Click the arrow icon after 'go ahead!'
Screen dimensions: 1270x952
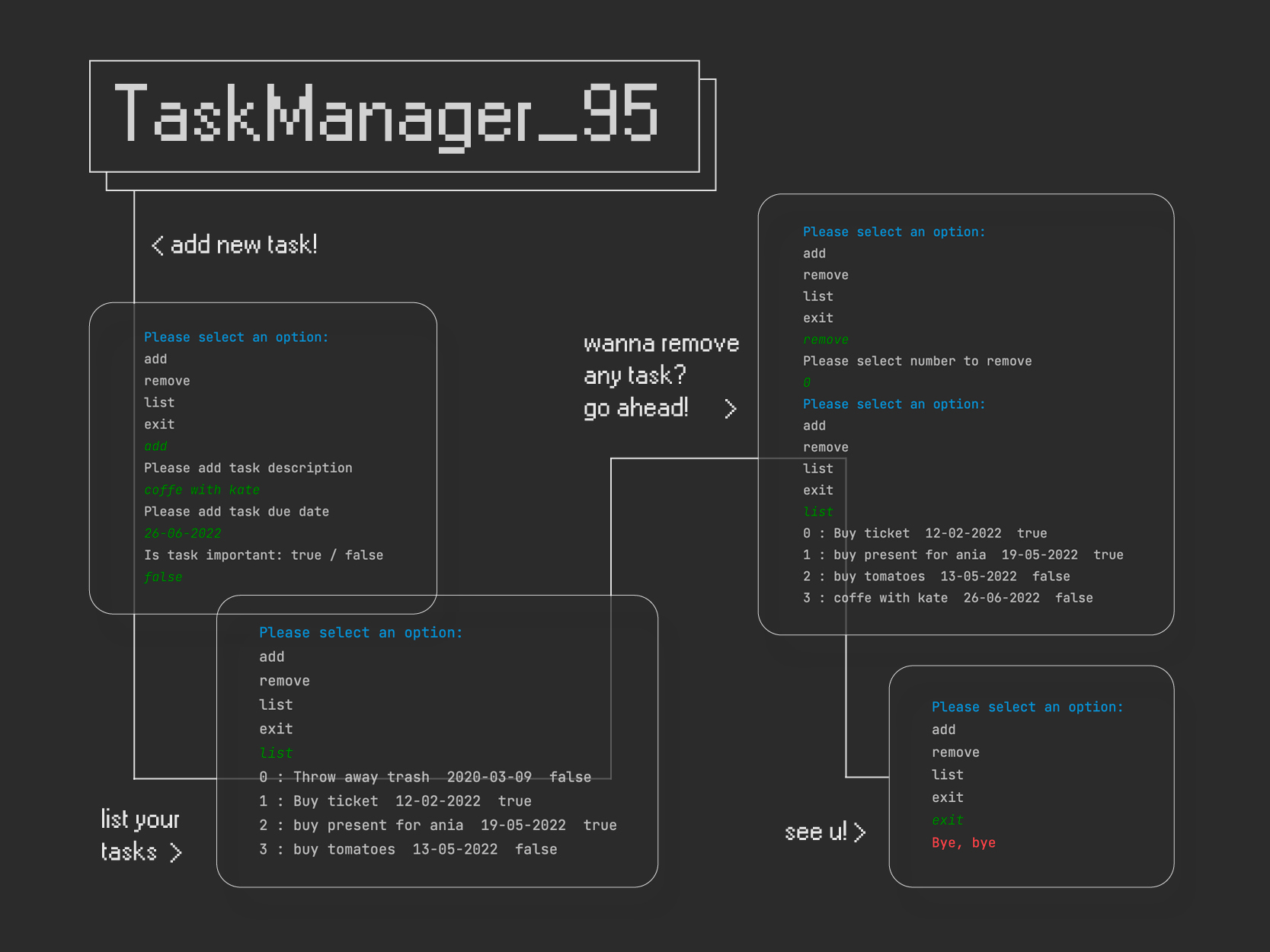point(731,409)
